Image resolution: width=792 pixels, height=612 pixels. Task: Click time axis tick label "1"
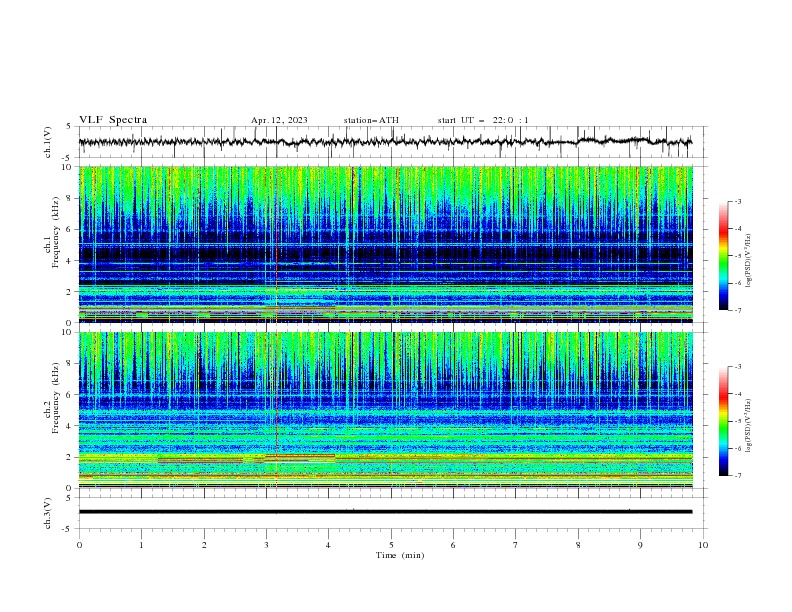pos(141,545)
